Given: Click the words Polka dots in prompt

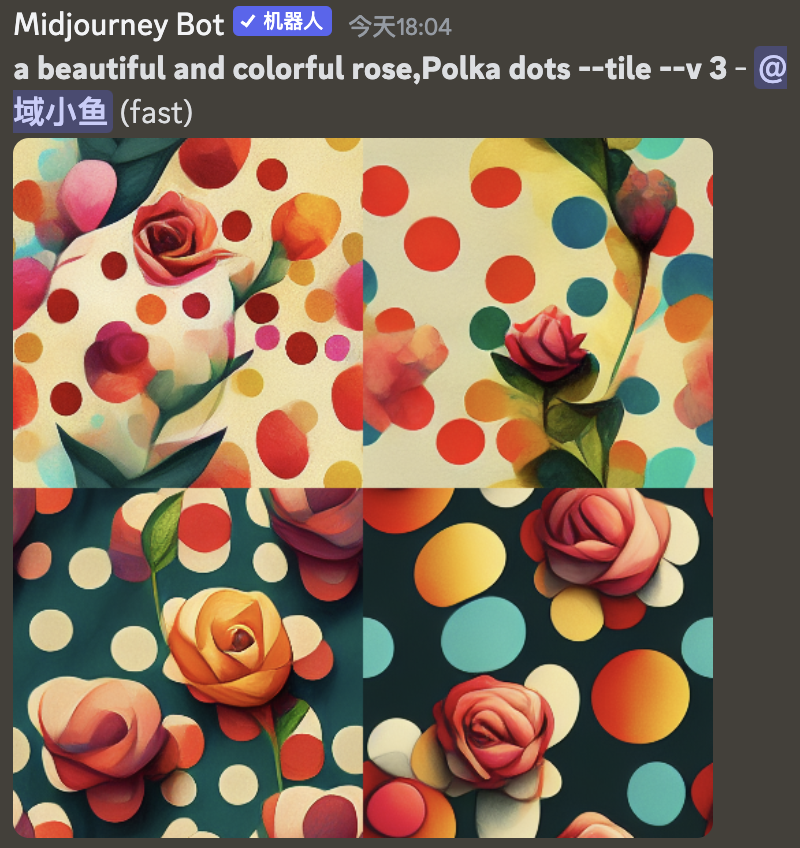Looking at the screenshot, I should pos(495,69).
